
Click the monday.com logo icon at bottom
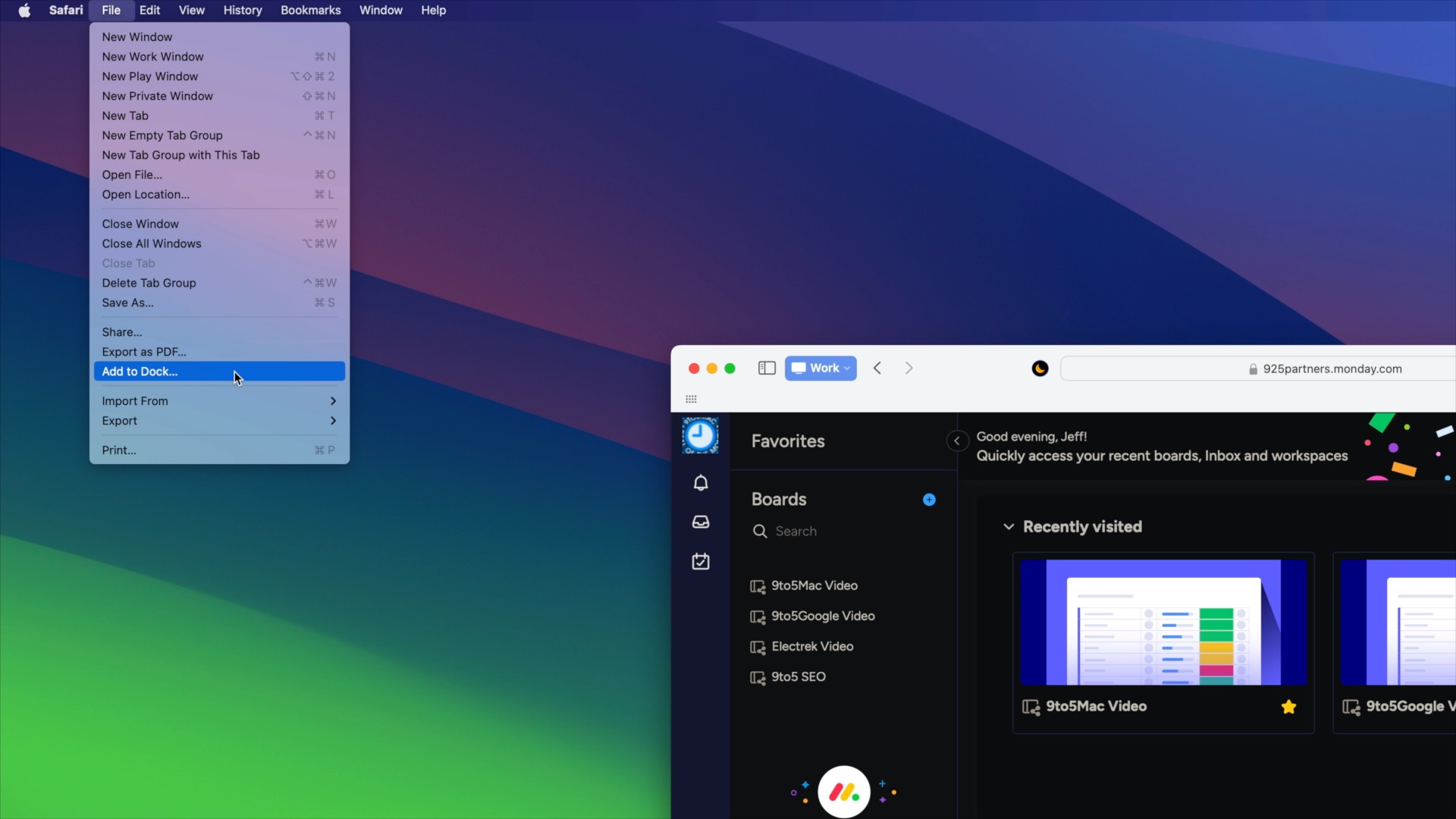843,791
